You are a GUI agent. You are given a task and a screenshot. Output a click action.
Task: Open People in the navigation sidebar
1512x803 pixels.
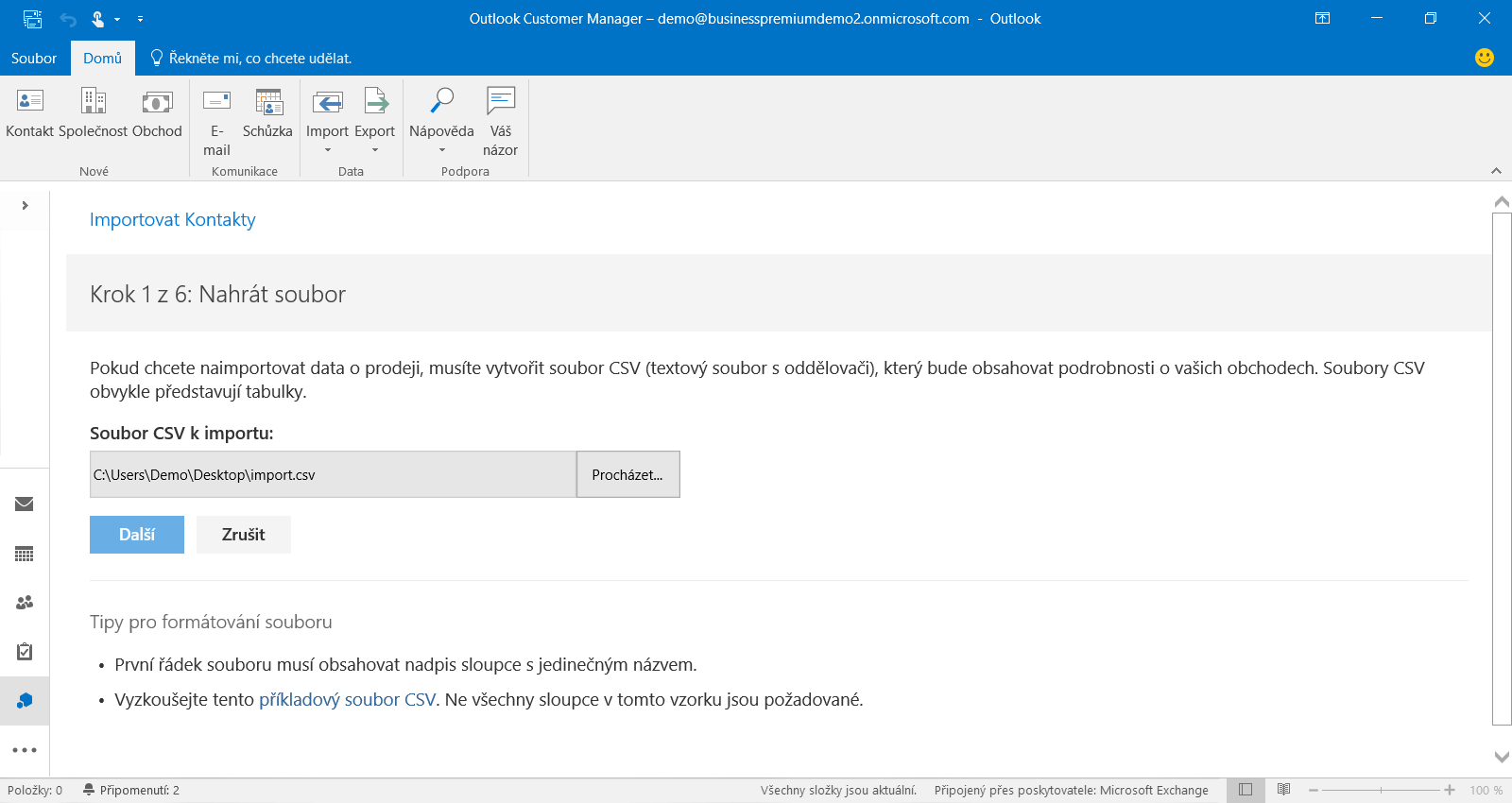[x=25, y=602]
